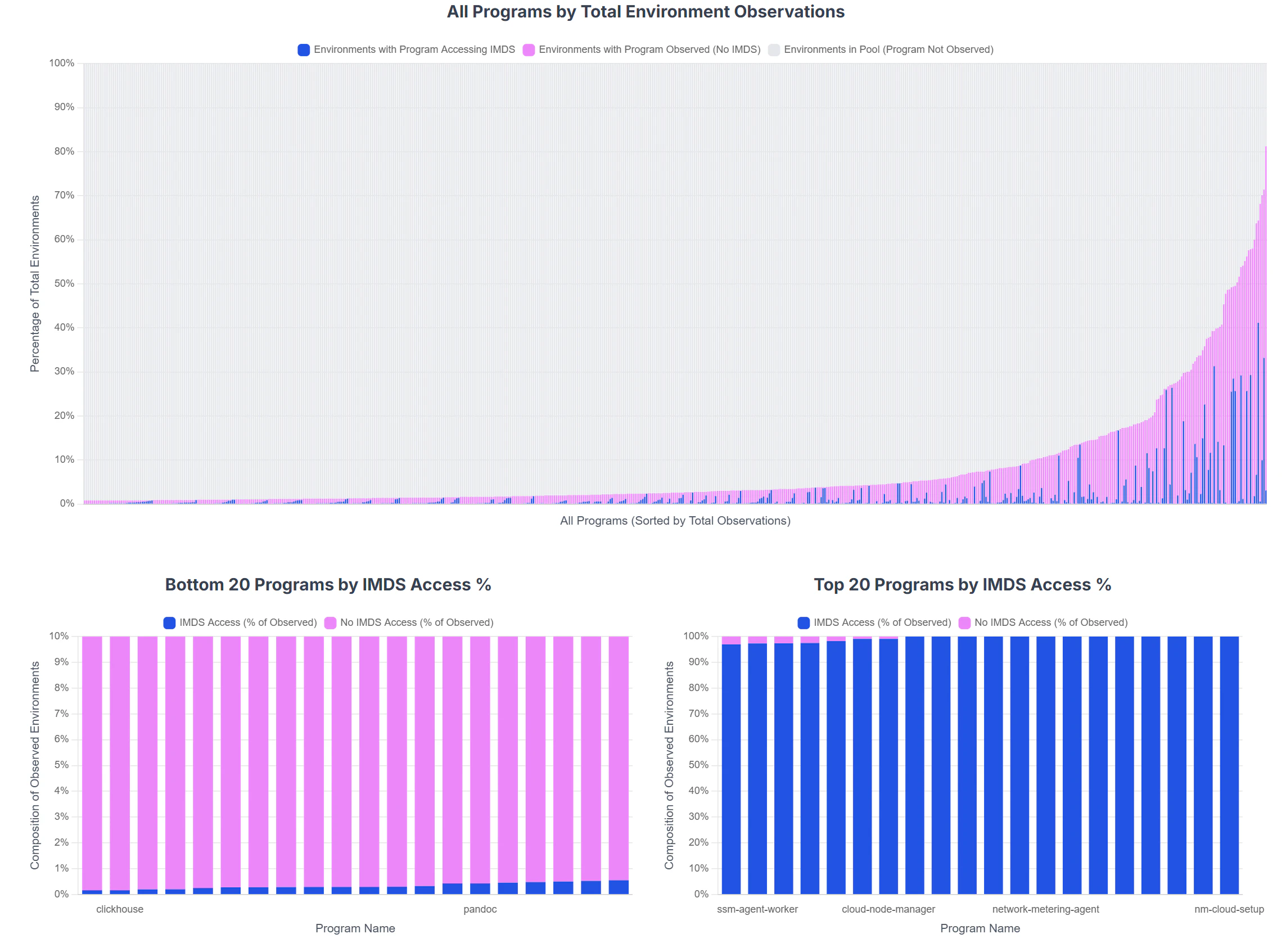Click the gray 'Environments in Pool' legend swatch
Image resolution: width=1286 pixels, height=952 pixels.
774,50
